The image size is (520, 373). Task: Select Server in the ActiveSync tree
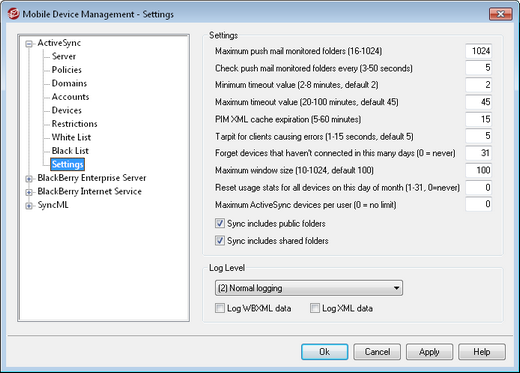point(64,56)
